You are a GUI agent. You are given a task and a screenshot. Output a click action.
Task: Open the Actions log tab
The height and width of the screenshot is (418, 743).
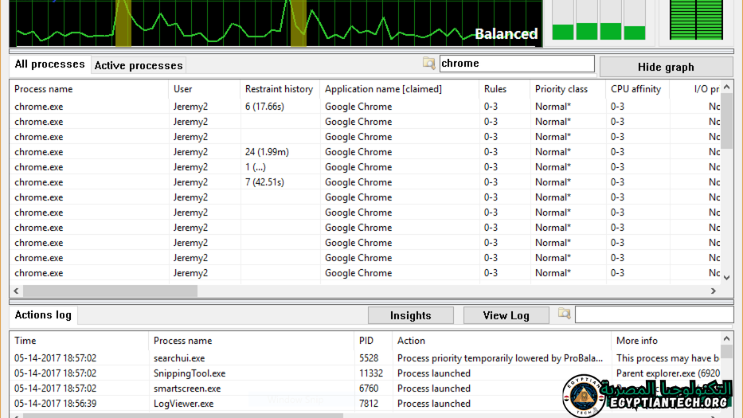(x=43, y=315)
